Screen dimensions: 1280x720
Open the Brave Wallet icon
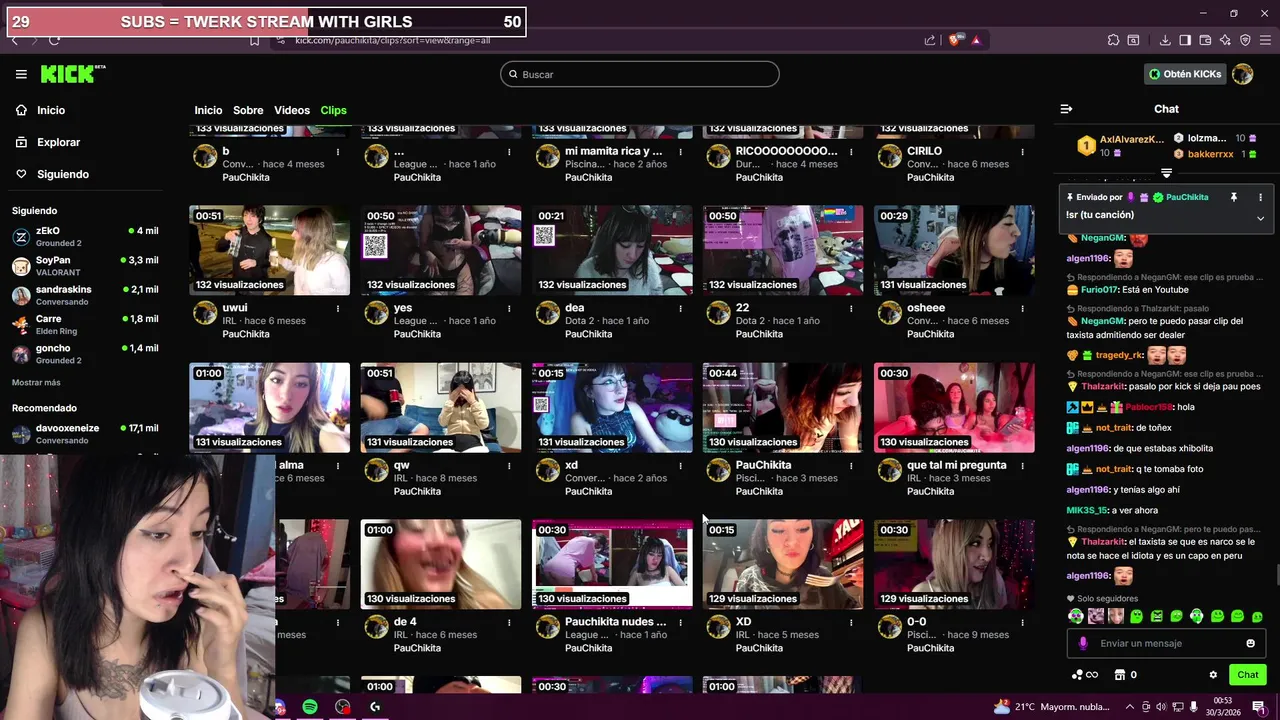point(1205,40)
